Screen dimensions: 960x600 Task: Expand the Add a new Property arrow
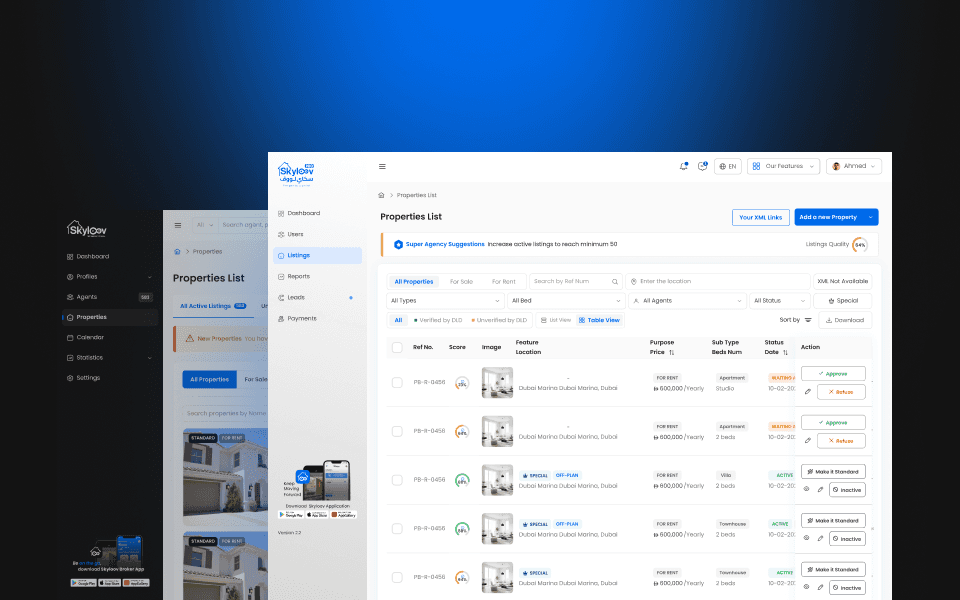coord(871,217)
